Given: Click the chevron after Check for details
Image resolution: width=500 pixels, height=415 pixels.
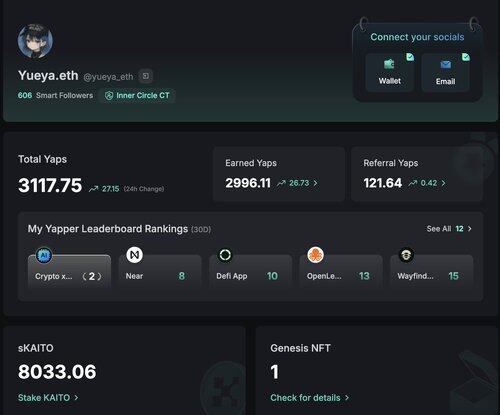Looking at the screenshot, I should click(347, 398).
